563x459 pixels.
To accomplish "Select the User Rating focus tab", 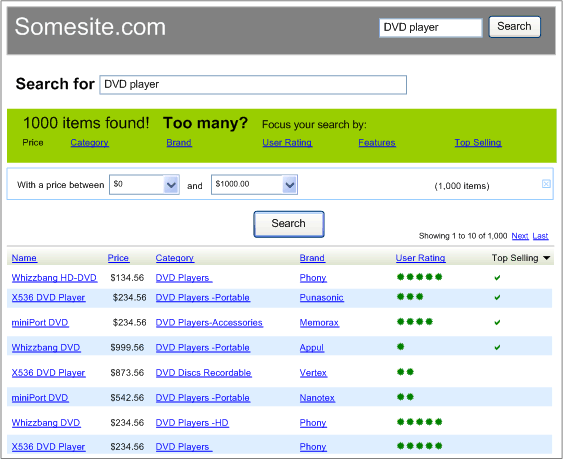I will click(287, 143).
